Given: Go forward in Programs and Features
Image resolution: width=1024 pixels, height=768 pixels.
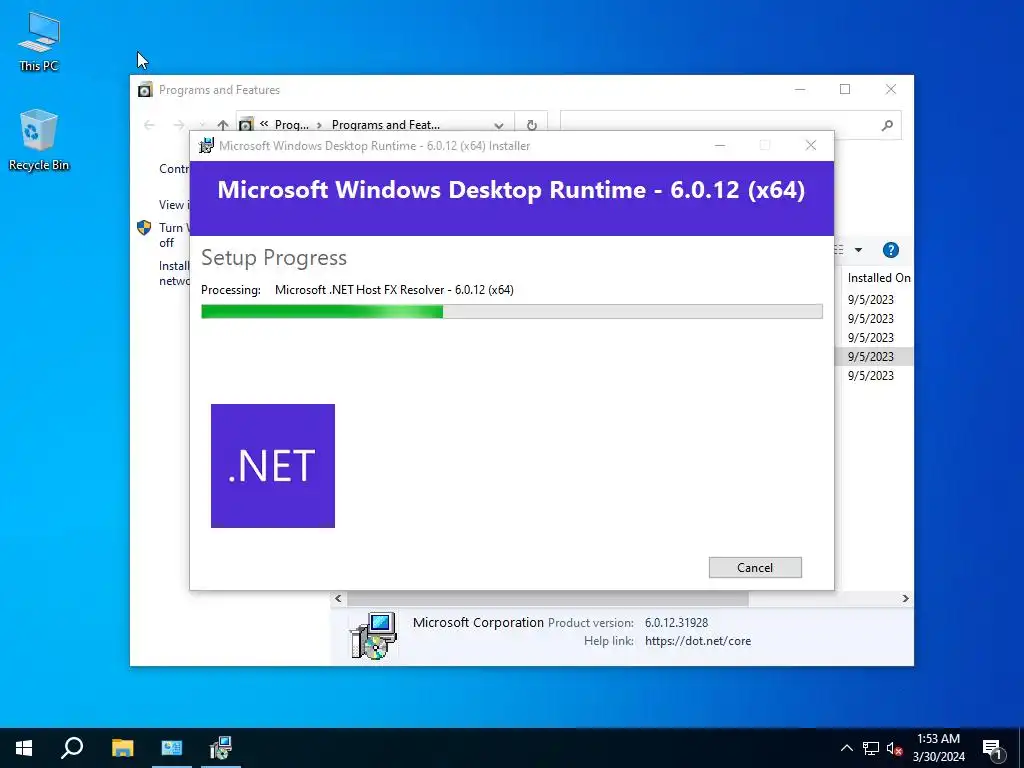Looking at the screenshot, I should pos(178,125).
